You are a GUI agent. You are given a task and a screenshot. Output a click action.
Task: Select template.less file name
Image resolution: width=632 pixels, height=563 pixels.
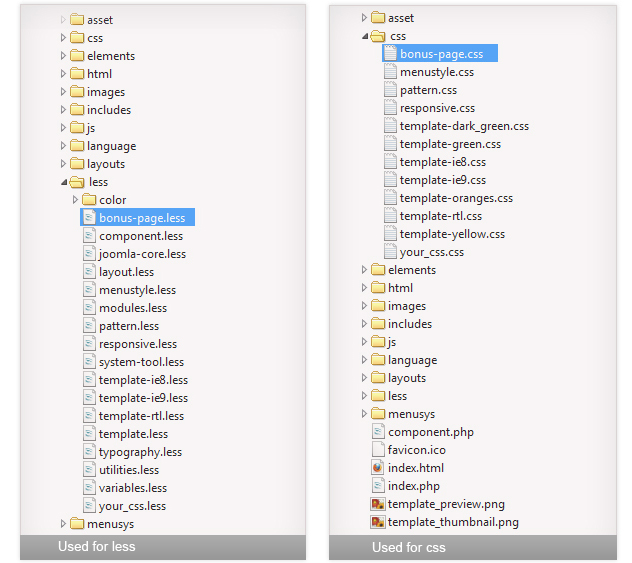tap(133, 434)
